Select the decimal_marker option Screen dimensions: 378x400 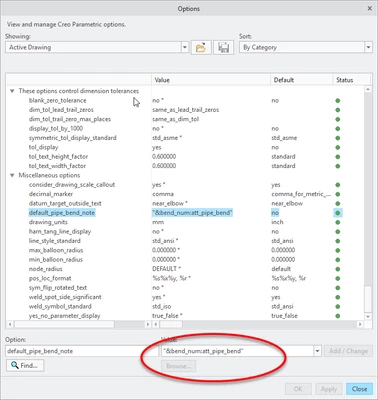[51, 194]
